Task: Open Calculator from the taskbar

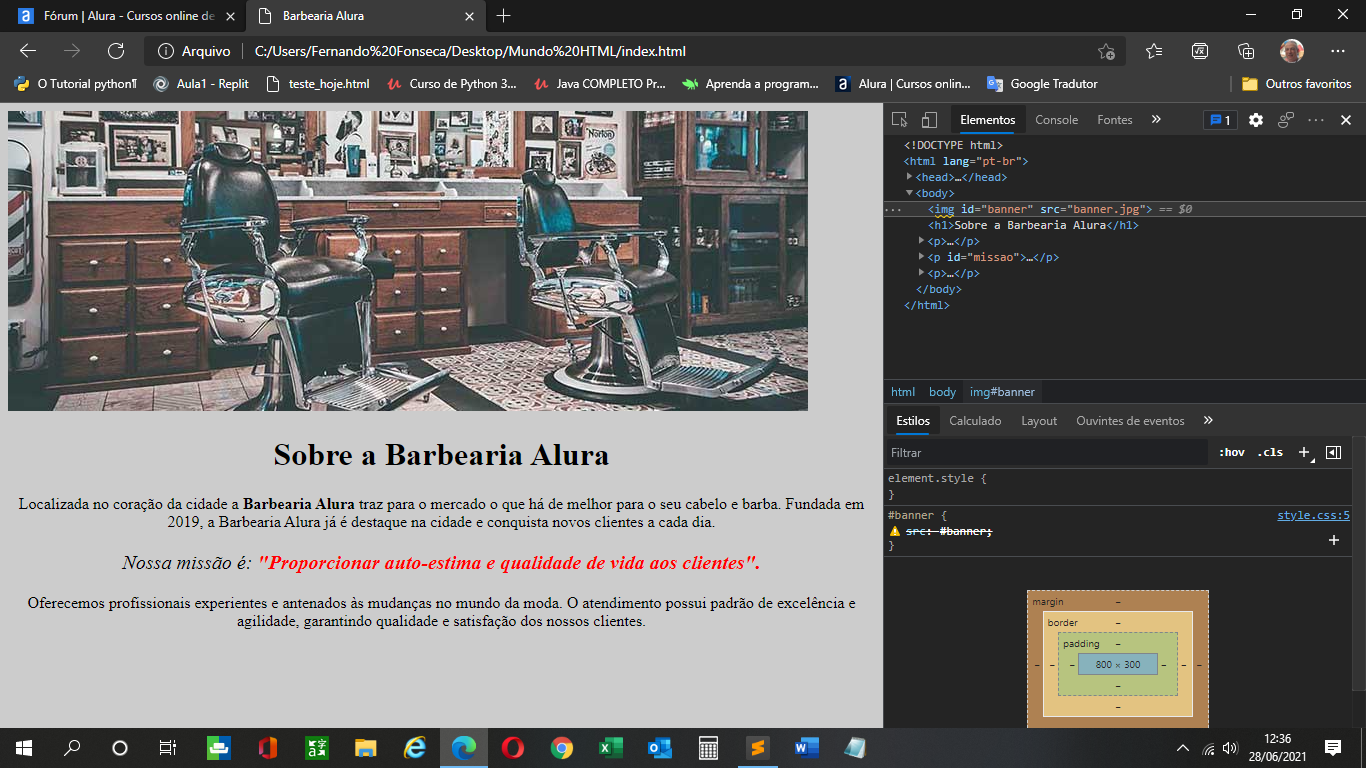Action: pyautogui.click(x=709, y=747)
